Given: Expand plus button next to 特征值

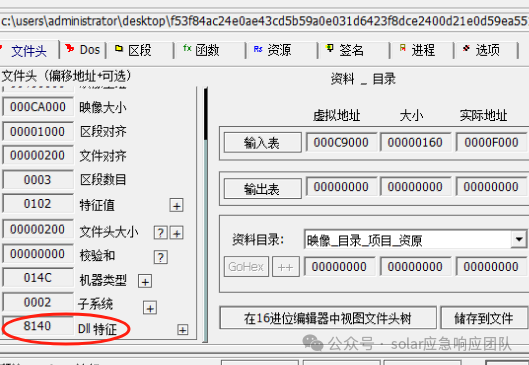Looking at the screenshot, I should point(176,205).
